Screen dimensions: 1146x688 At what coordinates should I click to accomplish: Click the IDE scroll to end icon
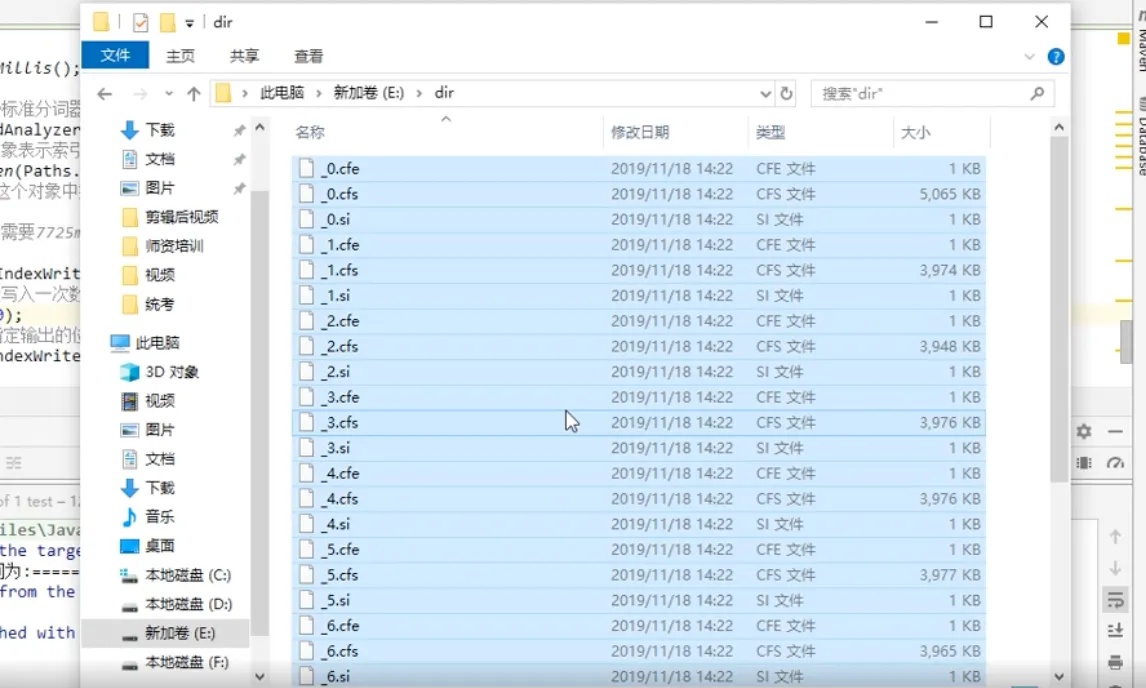1115,630
